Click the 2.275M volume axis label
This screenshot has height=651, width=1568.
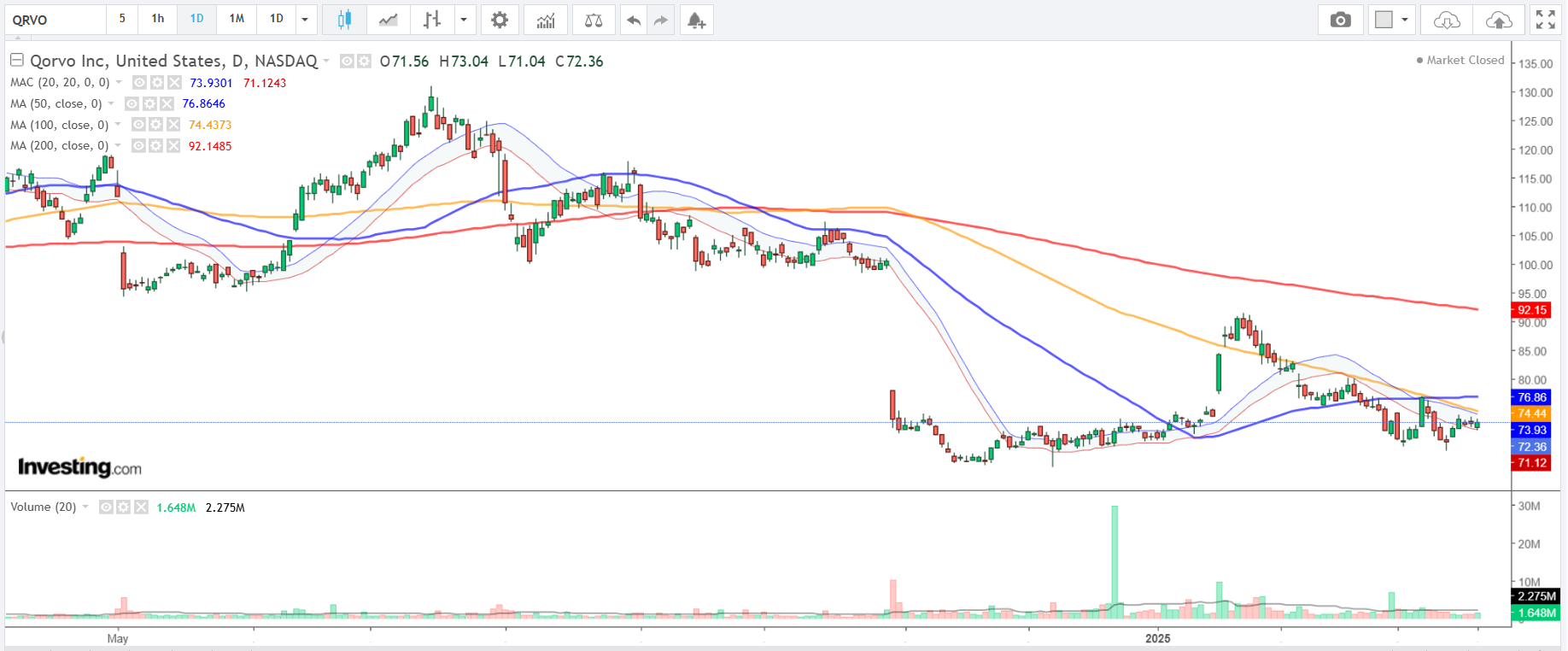click(x=1536, y=596)
